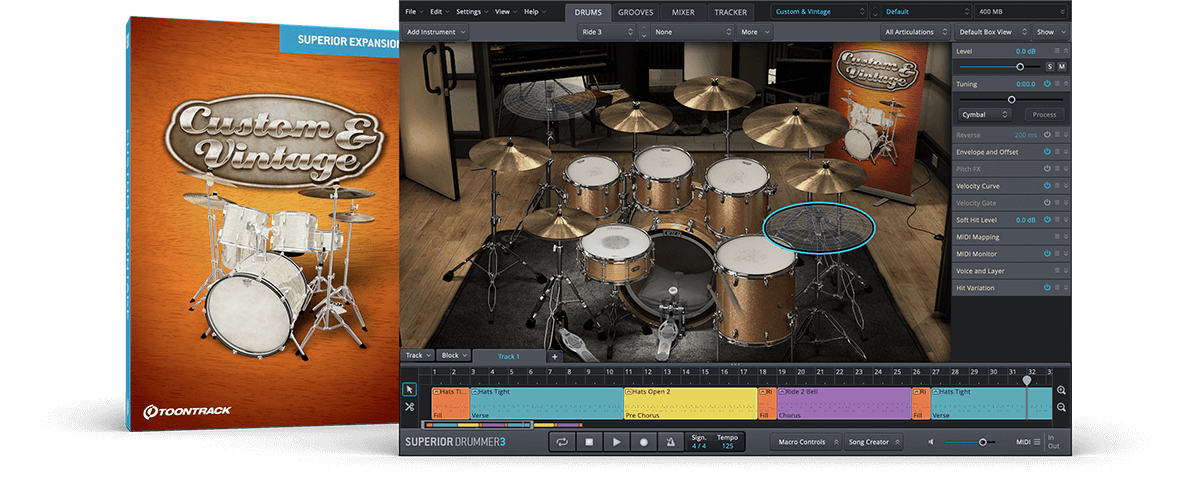Viewport: 1200px width, 488px height.
Task: Expand the All Articulations dropdown
Action: pyautogui.click(x=913, y=32)
